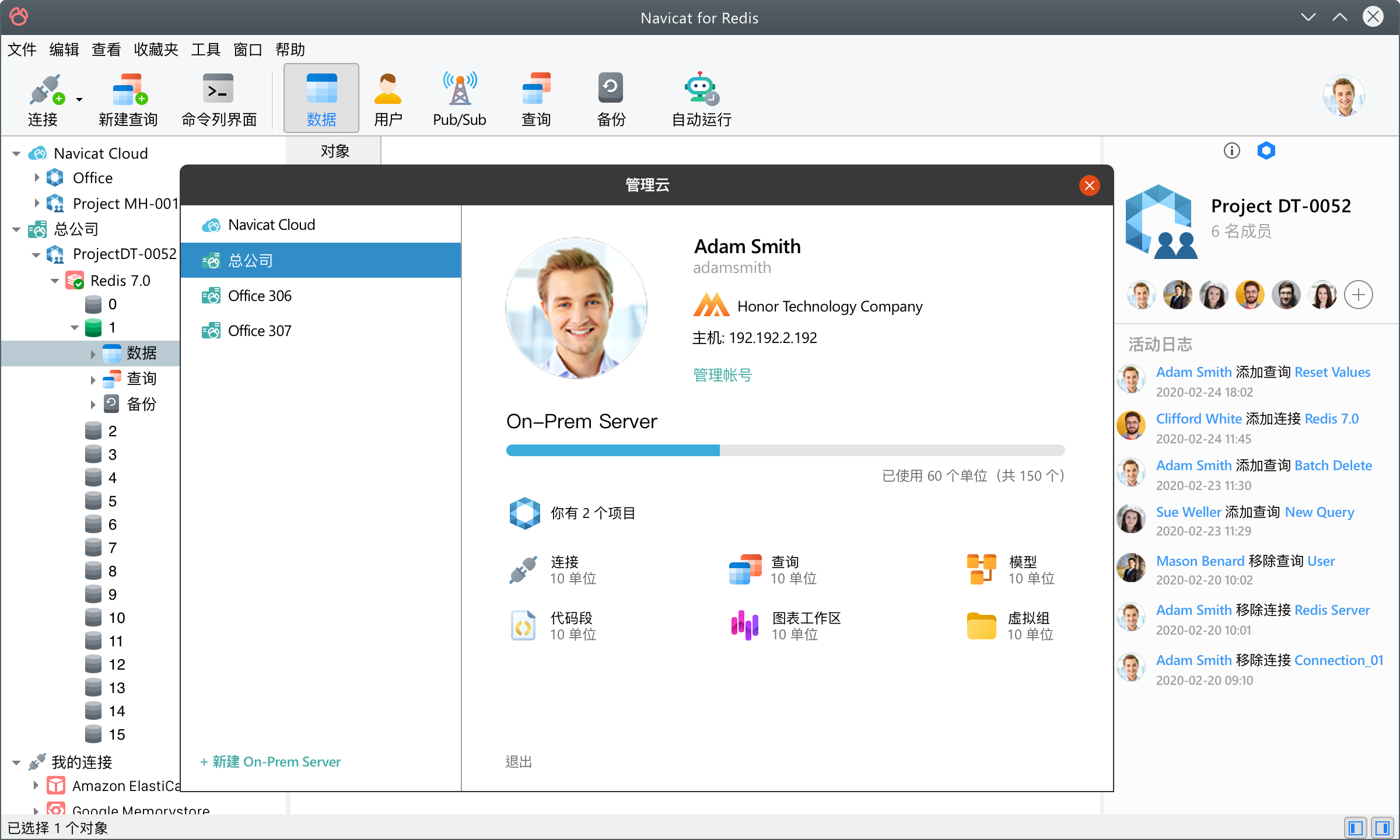
Task: Select the project hexagon panel icon
Action: click(x=1266, y=150)
